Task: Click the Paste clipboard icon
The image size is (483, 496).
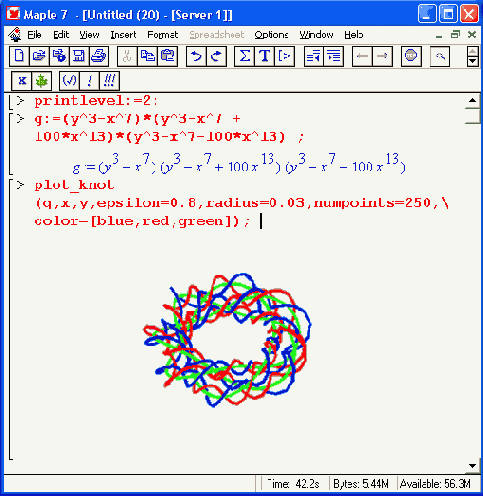Action: coord(168,56)
